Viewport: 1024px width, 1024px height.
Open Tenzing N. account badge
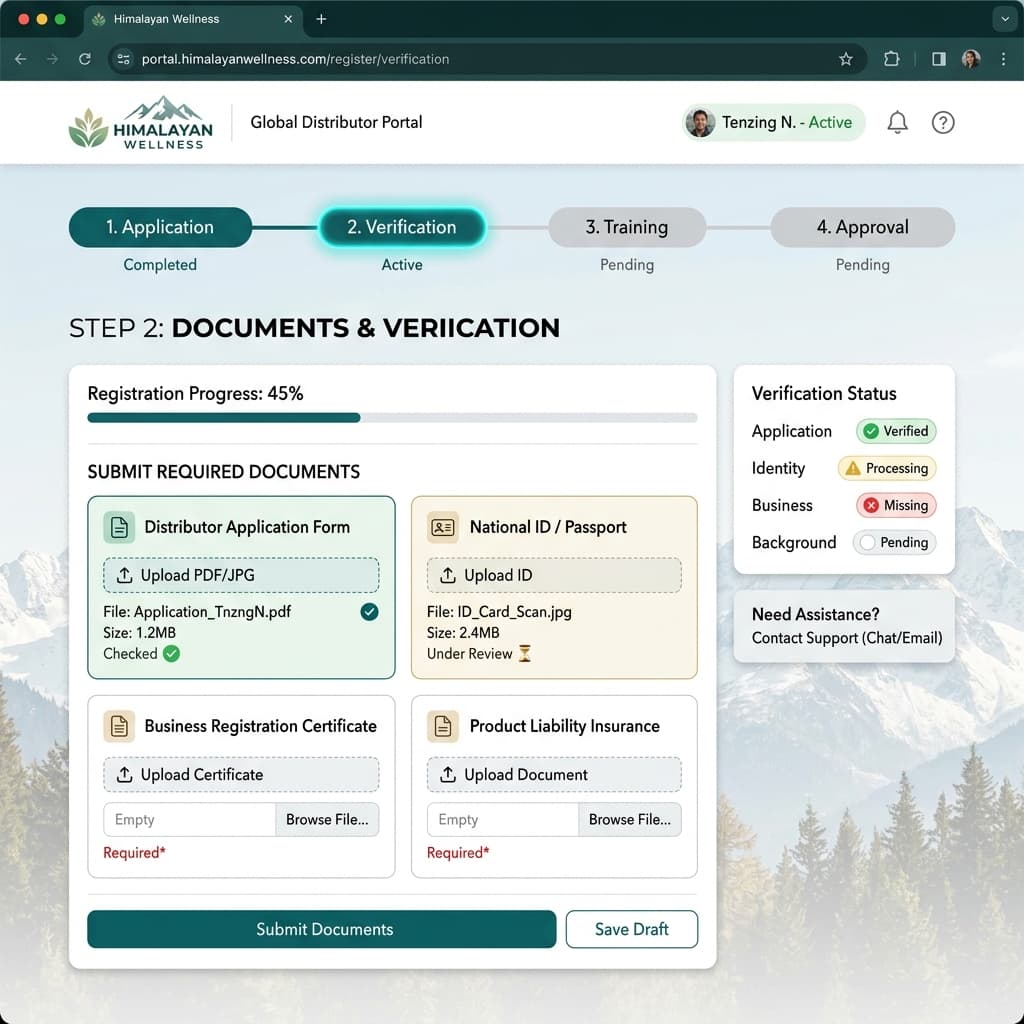pyautogui.click(x=773, y=122)
